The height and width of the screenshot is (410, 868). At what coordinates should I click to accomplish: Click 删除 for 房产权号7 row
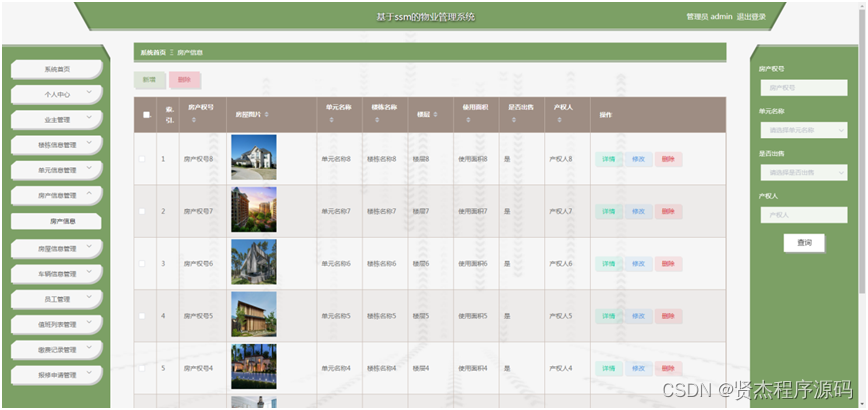coord(668,211)
